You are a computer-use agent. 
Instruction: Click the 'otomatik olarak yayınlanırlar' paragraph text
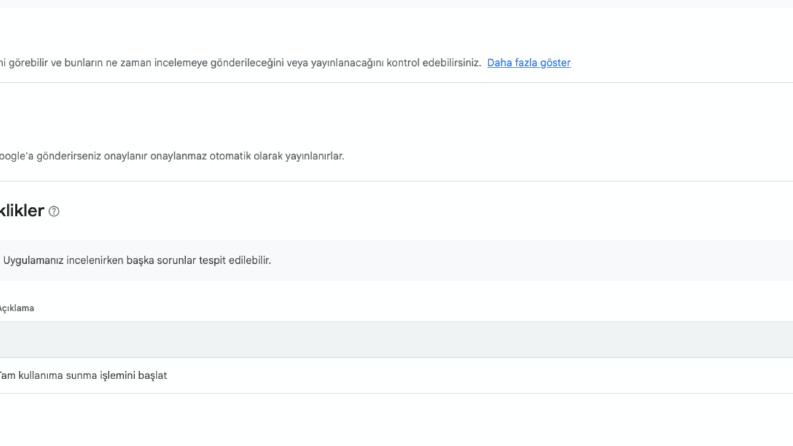pyautogui.click(x=172, y=156)
